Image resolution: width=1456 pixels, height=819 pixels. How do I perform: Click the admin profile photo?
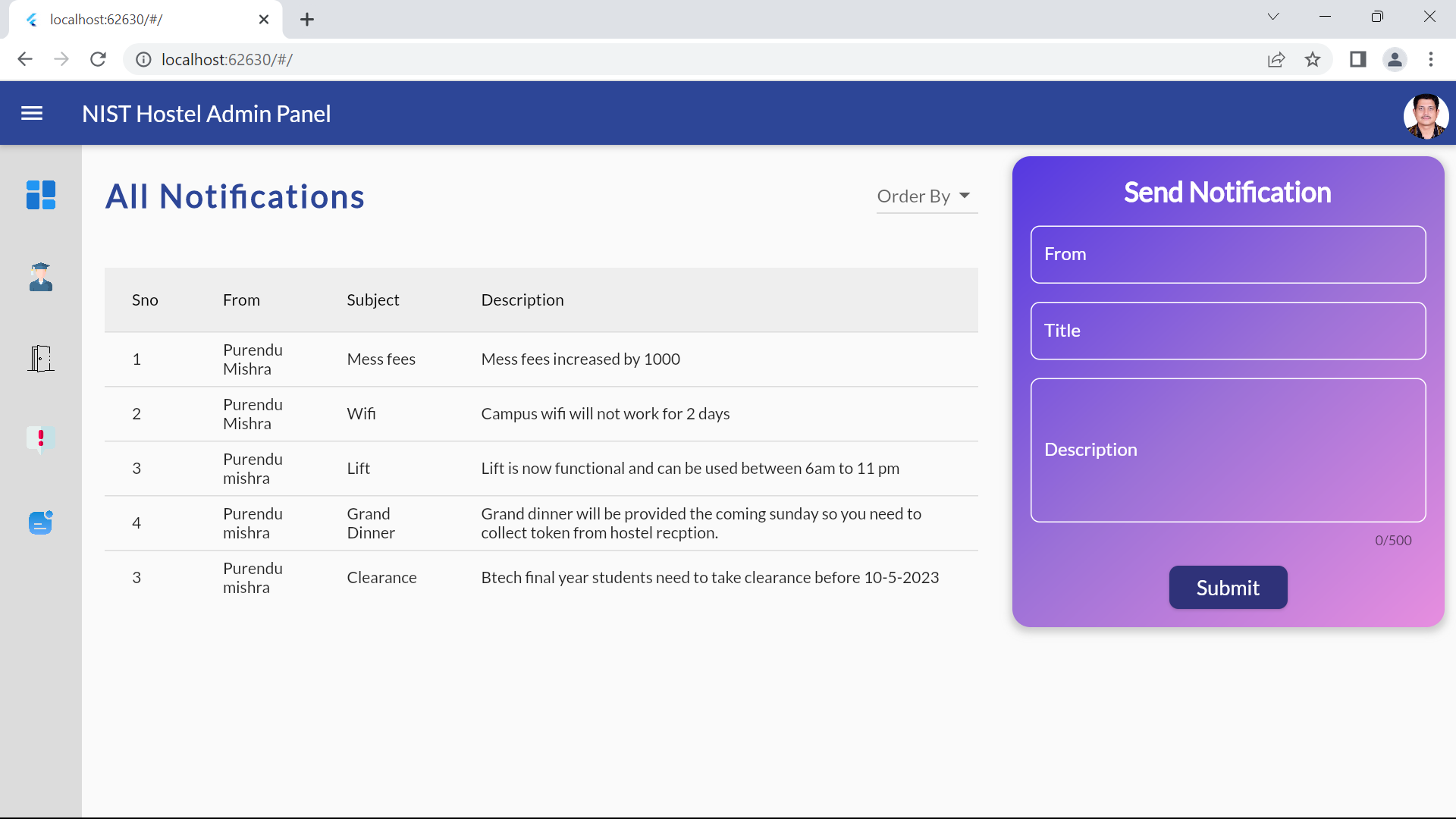point(1426,115)
